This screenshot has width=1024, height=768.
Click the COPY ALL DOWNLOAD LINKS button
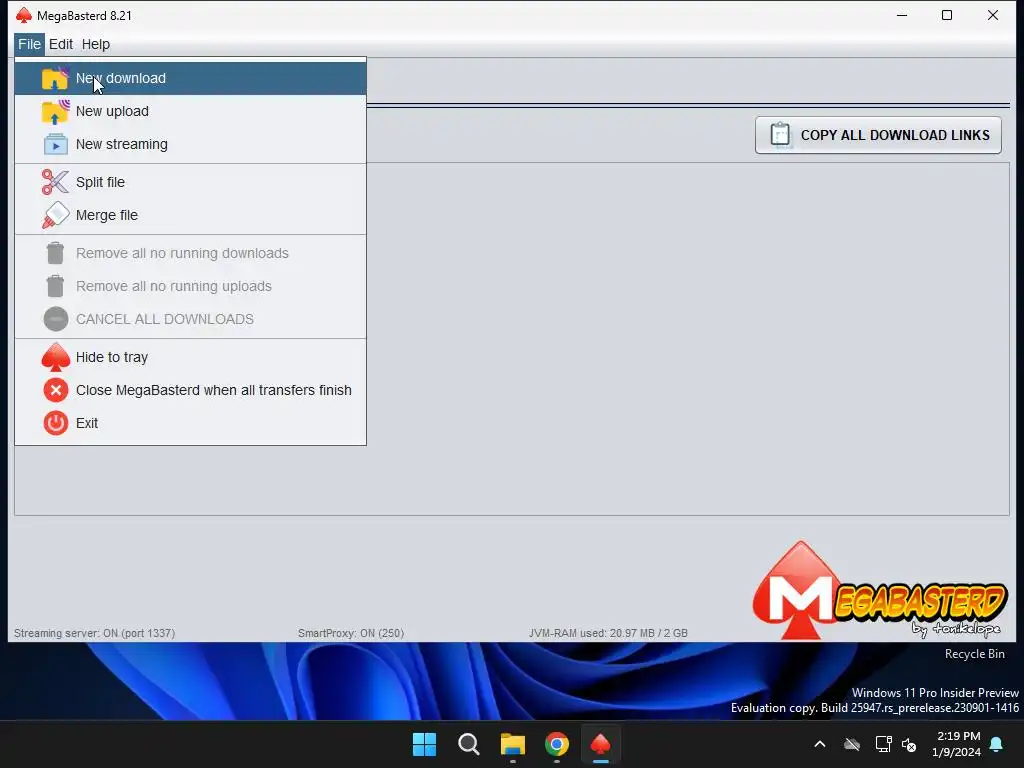878,135
